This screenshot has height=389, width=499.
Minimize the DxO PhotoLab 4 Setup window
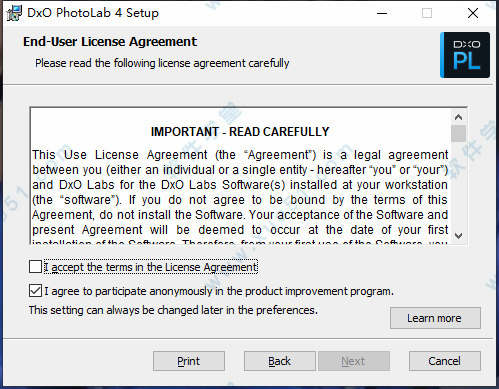pos(382,13)
